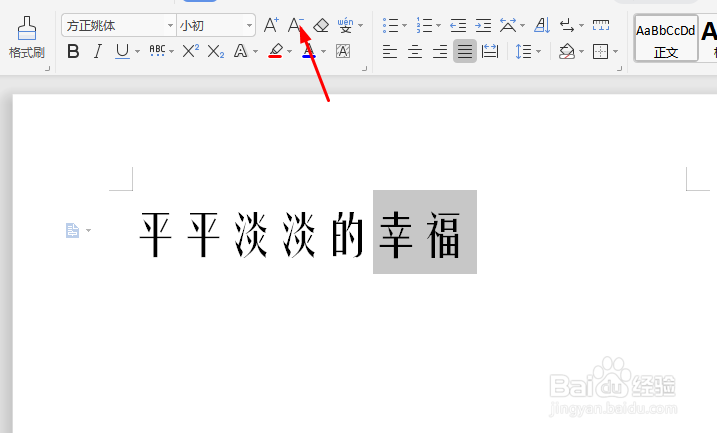Expand highlight color dropdown arrow
This screenshot has width=717, height=433.
coord(289,51)
